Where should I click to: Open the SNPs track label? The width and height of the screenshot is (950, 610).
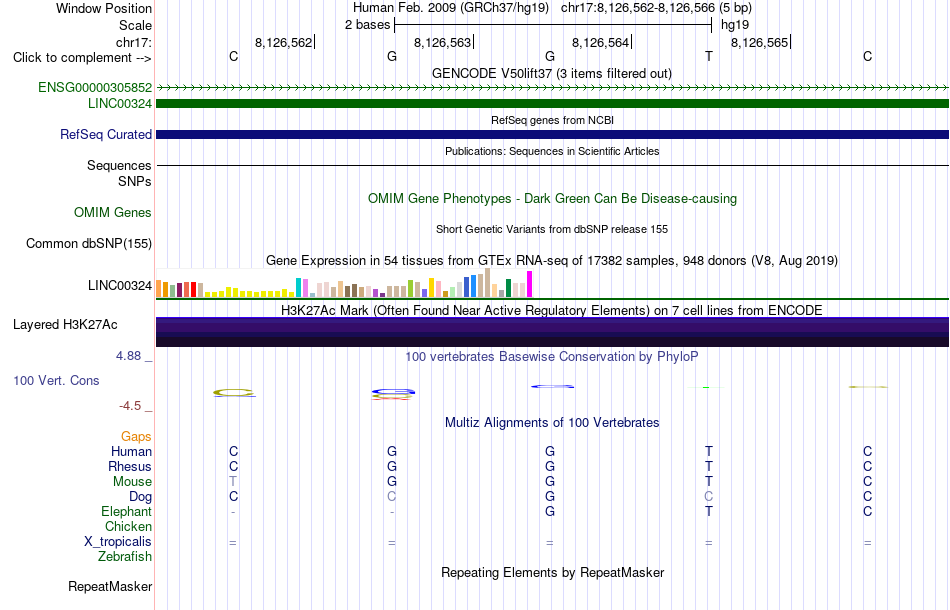(135, 181)
